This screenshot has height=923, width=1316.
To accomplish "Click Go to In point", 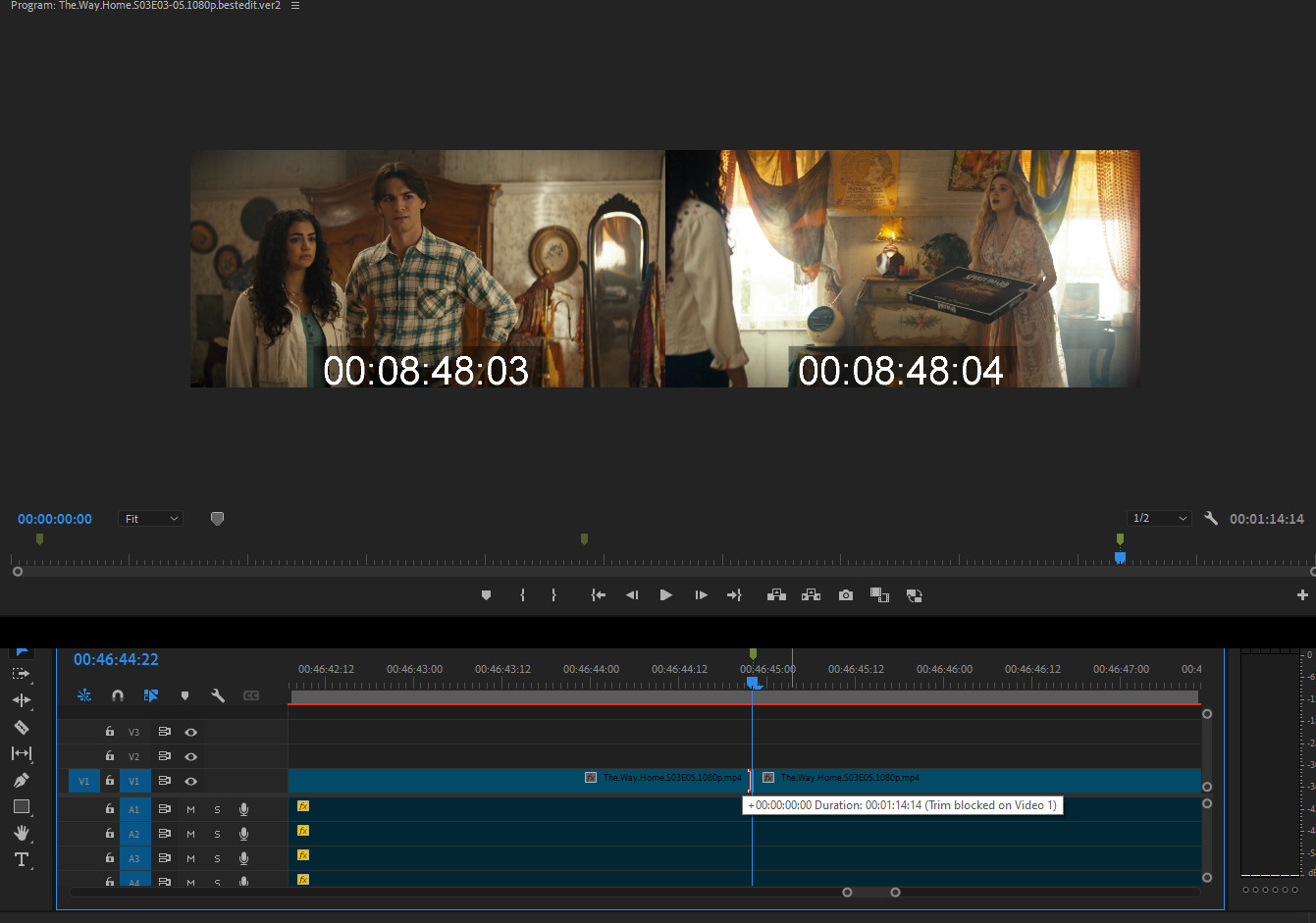I will 598,595.
